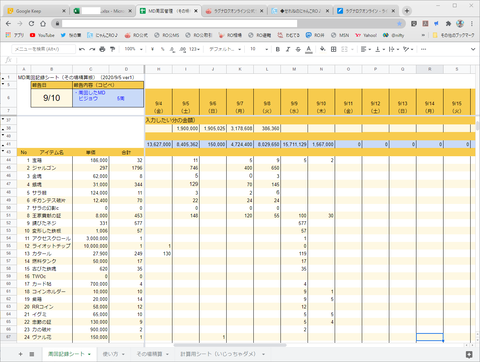Expand hidden rows above row 37
Screen dimensions: 480x362
pyautogui.click(x=3, y=118)
